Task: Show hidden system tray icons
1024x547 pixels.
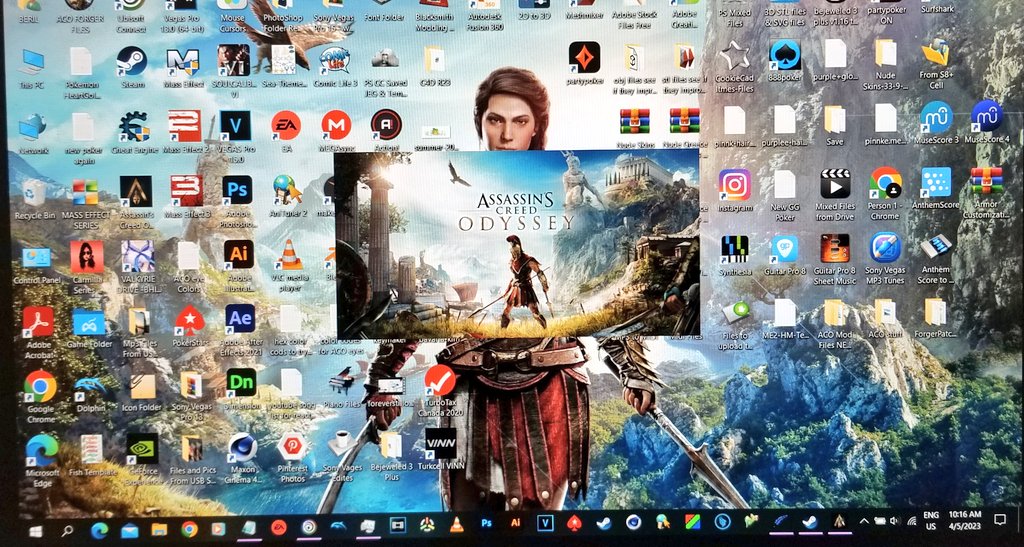Action: pyautogui.click(x=863, y=521)
